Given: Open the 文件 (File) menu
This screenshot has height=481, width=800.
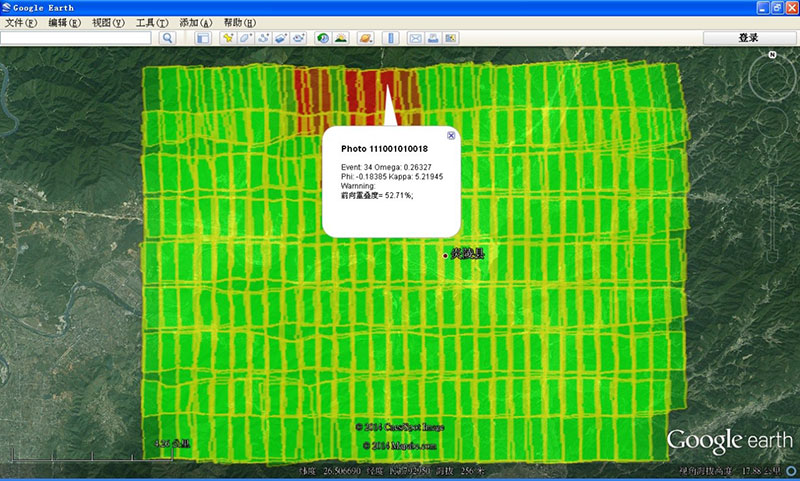Looking at the screenshot, I should point(21,22).
